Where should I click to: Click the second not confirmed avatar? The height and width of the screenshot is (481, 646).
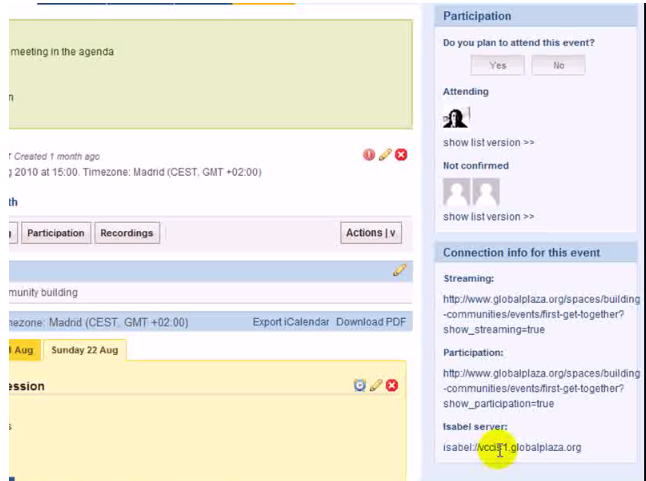(x=486, y=192)
